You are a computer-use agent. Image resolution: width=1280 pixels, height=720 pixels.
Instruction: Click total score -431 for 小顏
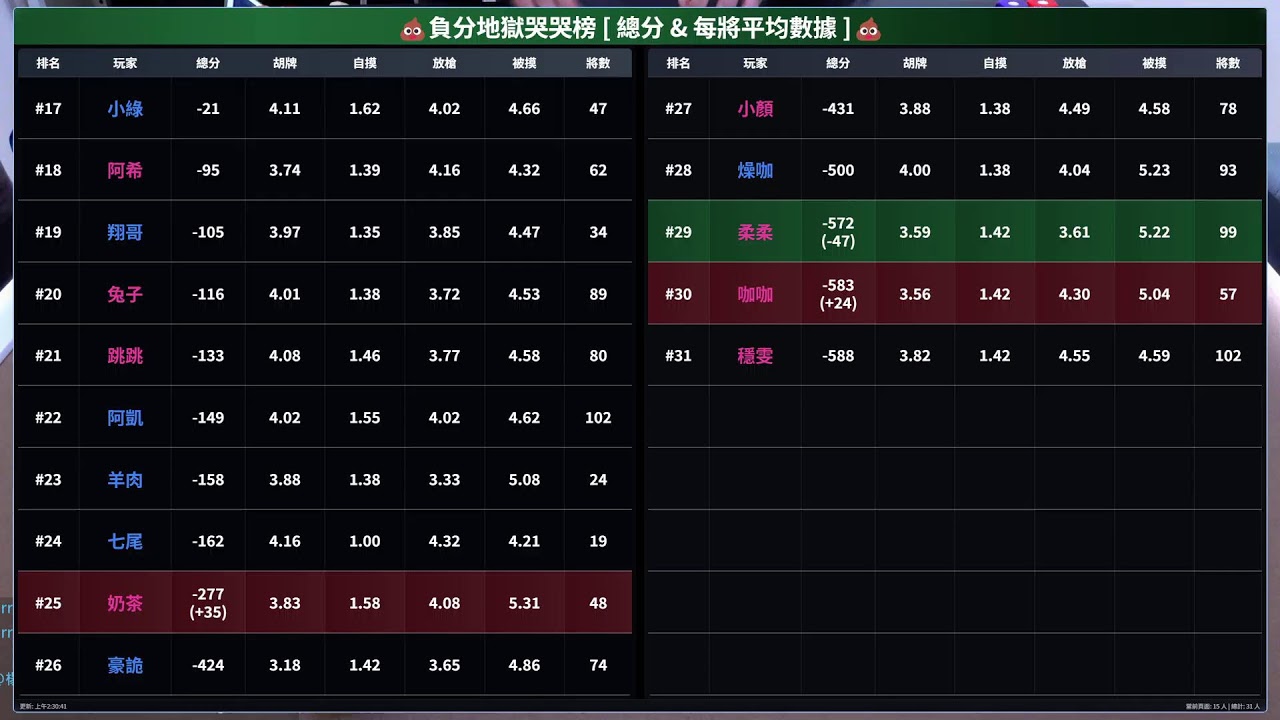[x=838, y=108]
